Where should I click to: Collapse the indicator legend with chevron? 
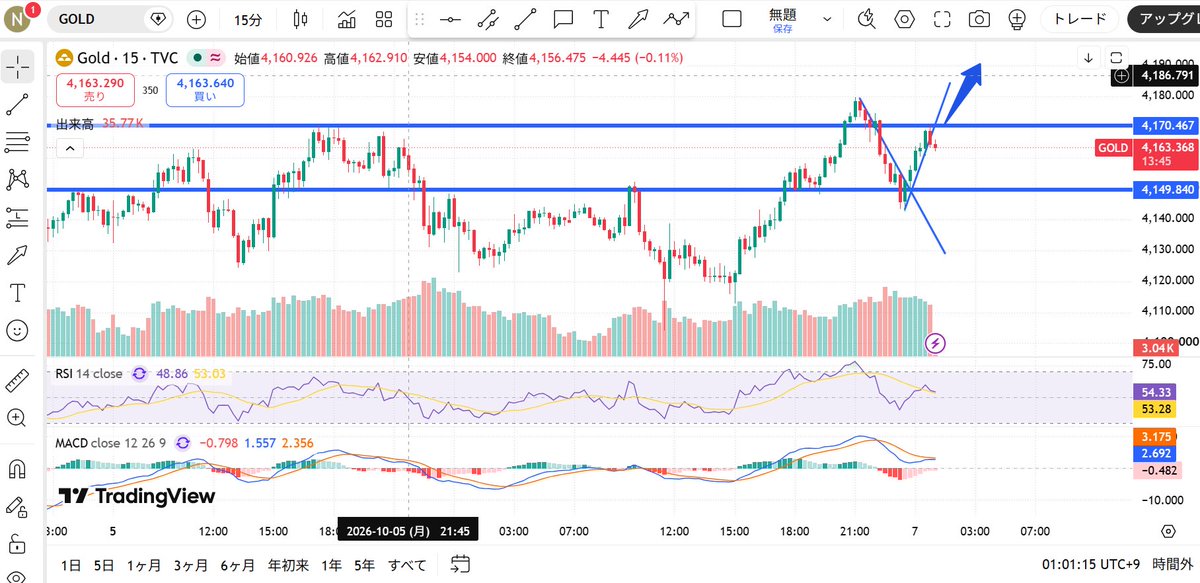tap(69, 149)
